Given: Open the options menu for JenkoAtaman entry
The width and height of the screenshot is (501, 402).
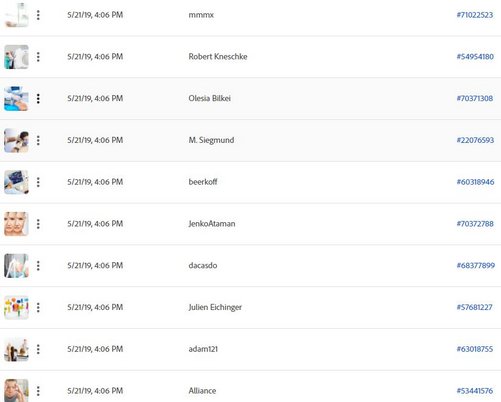Looking at the screenshot, I should point(38,224).
